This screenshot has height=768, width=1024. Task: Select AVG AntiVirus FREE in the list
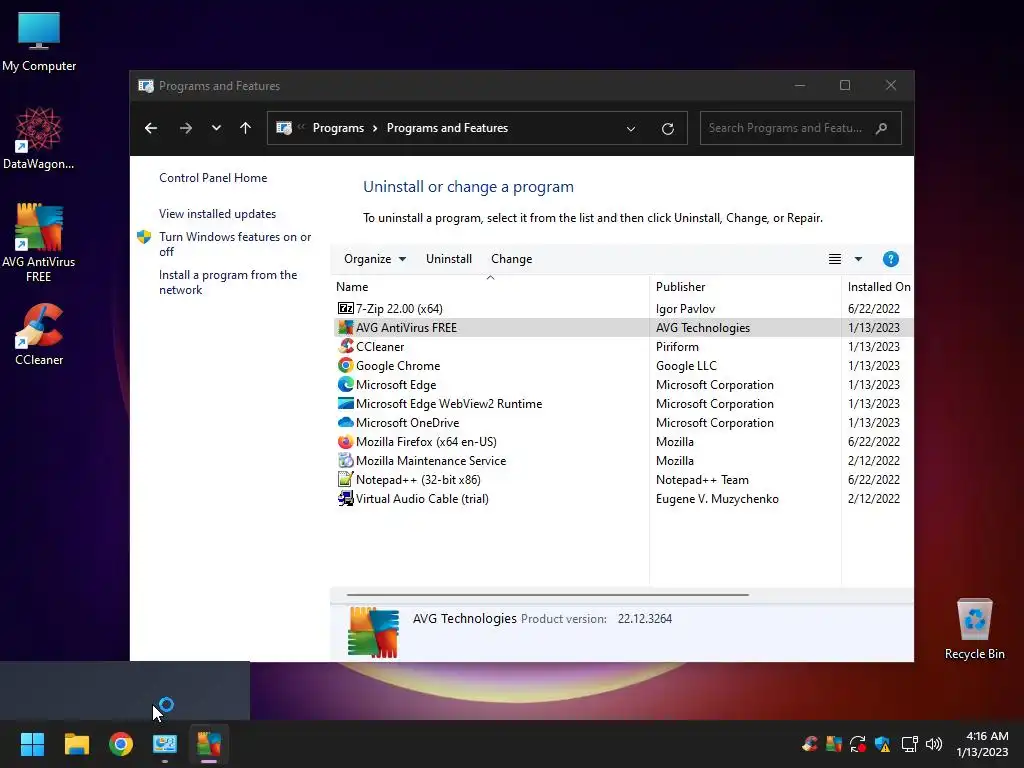[623, 328]
